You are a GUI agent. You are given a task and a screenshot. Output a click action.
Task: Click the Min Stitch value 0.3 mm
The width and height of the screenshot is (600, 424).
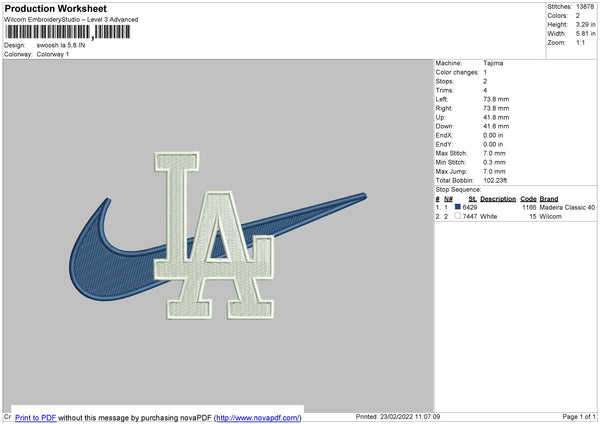click(494, 162)
